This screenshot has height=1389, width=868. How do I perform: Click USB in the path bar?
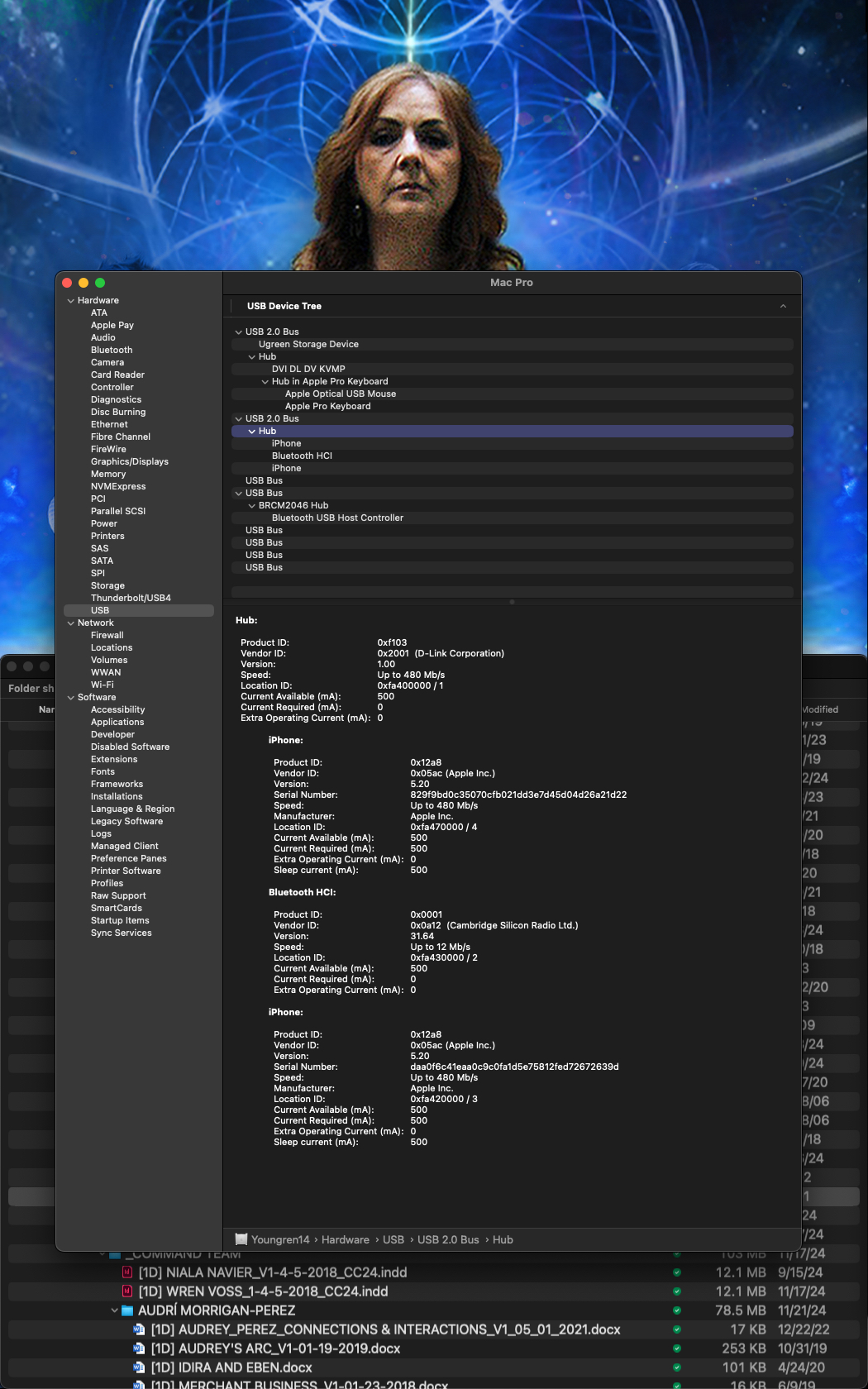[393, 1239]
